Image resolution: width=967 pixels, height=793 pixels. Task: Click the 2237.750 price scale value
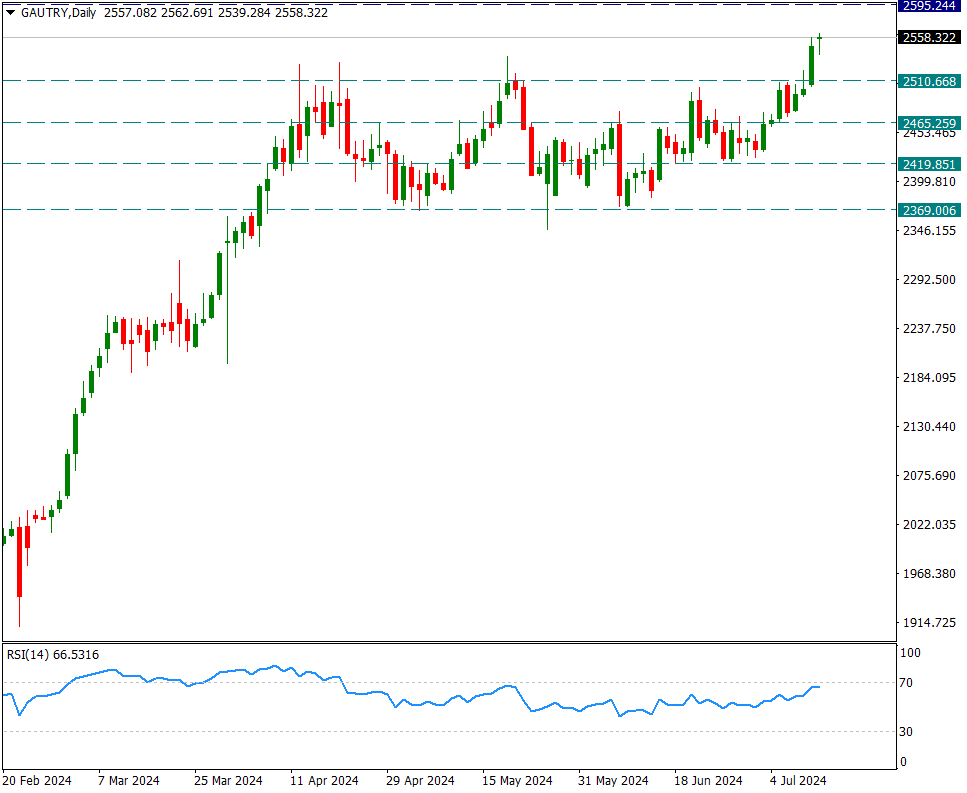929,329
